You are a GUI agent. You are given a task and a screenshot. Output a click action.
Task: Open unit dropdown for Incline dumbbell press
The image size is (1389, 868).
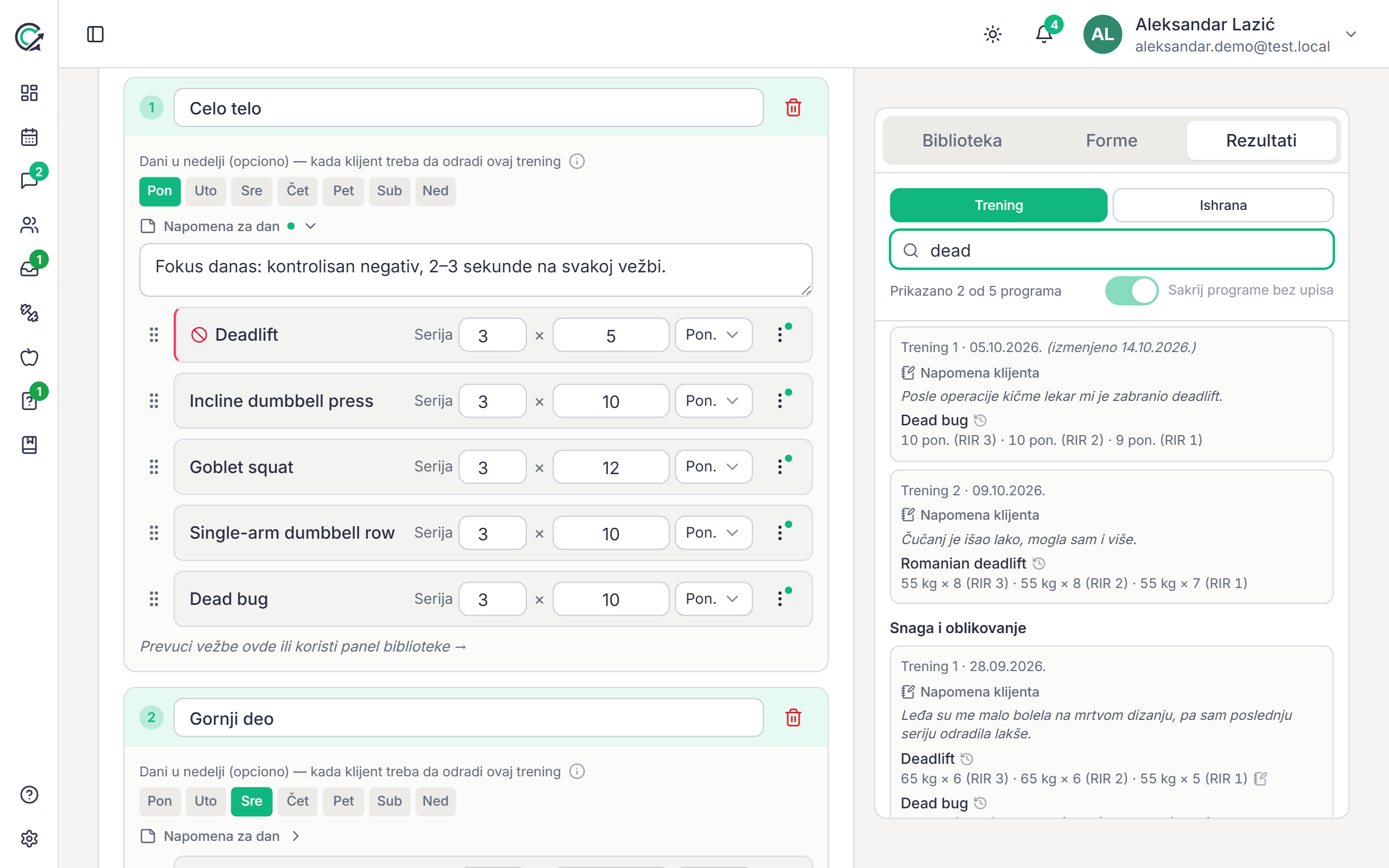713,401
